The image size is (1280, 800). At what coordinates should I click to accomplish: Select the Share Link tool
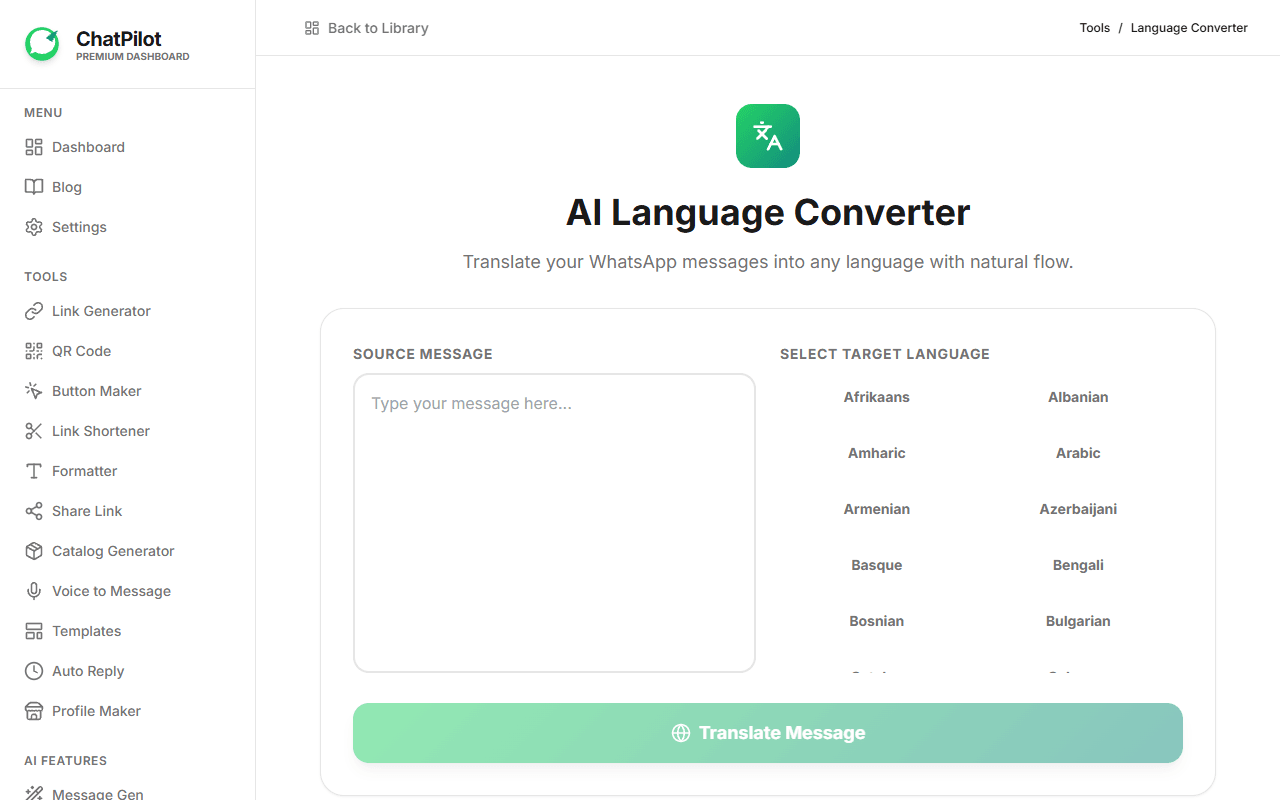pos(87,511)
